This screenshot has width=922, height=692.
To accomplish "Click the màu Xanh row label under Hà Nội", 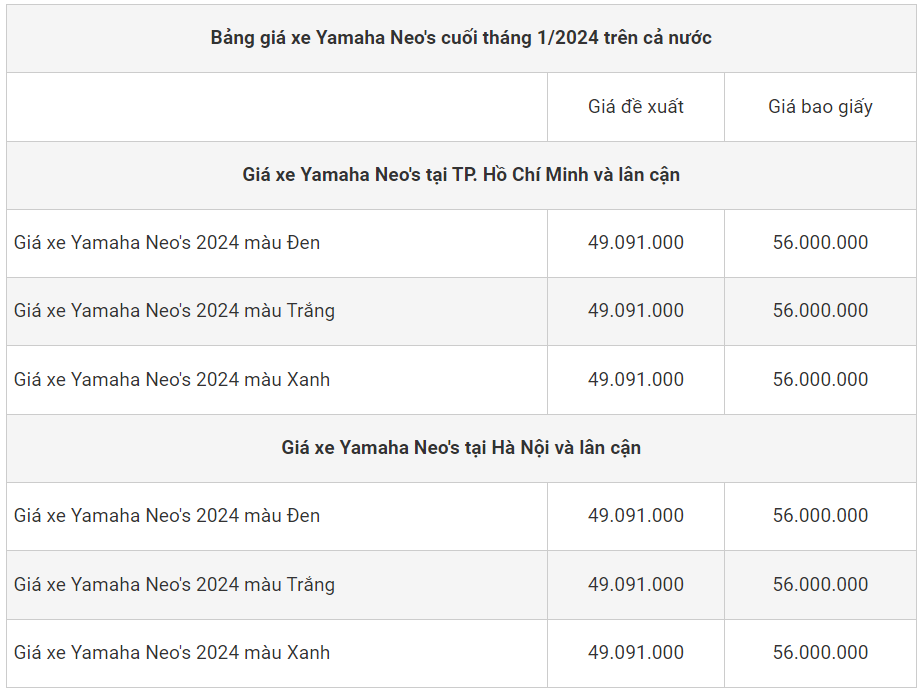I will coord(172,653).
